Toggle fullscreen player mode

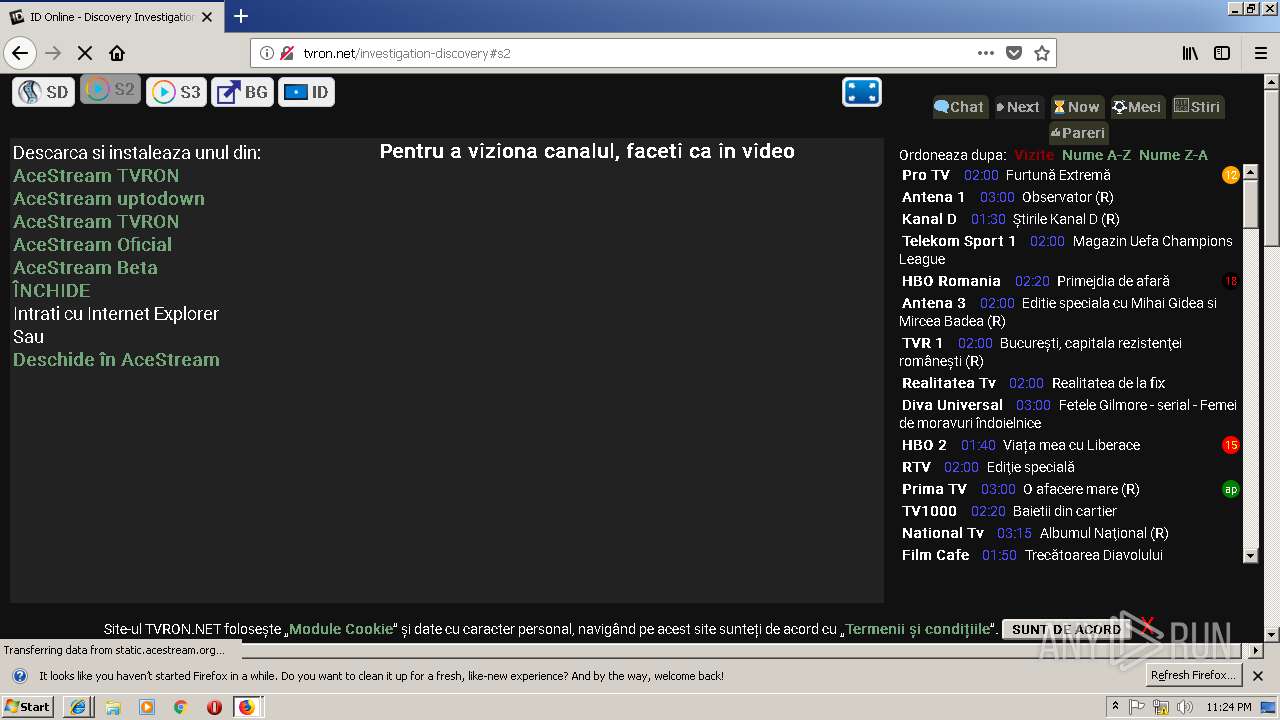tap(862, 92)
